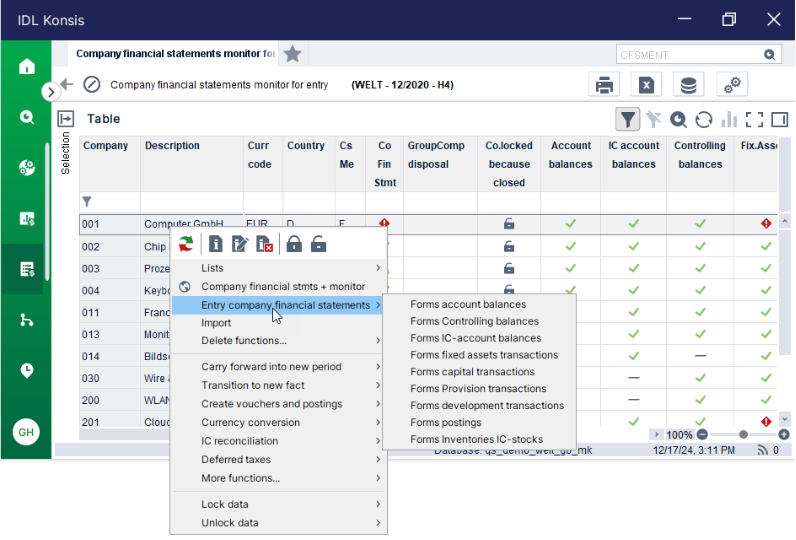Click the database stack toolbar button
The width and height of the screenshot is (796, 540).
pyautogui.click(x=688, y=85)
